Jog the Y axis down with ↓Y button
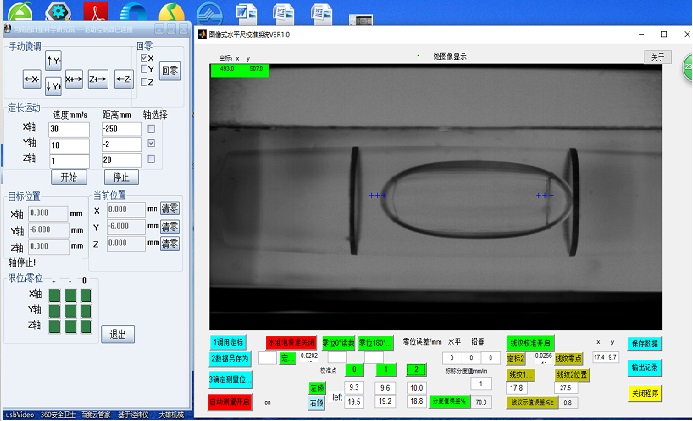The height and width of the screenshot is (421, 693). tap(53, 86)
